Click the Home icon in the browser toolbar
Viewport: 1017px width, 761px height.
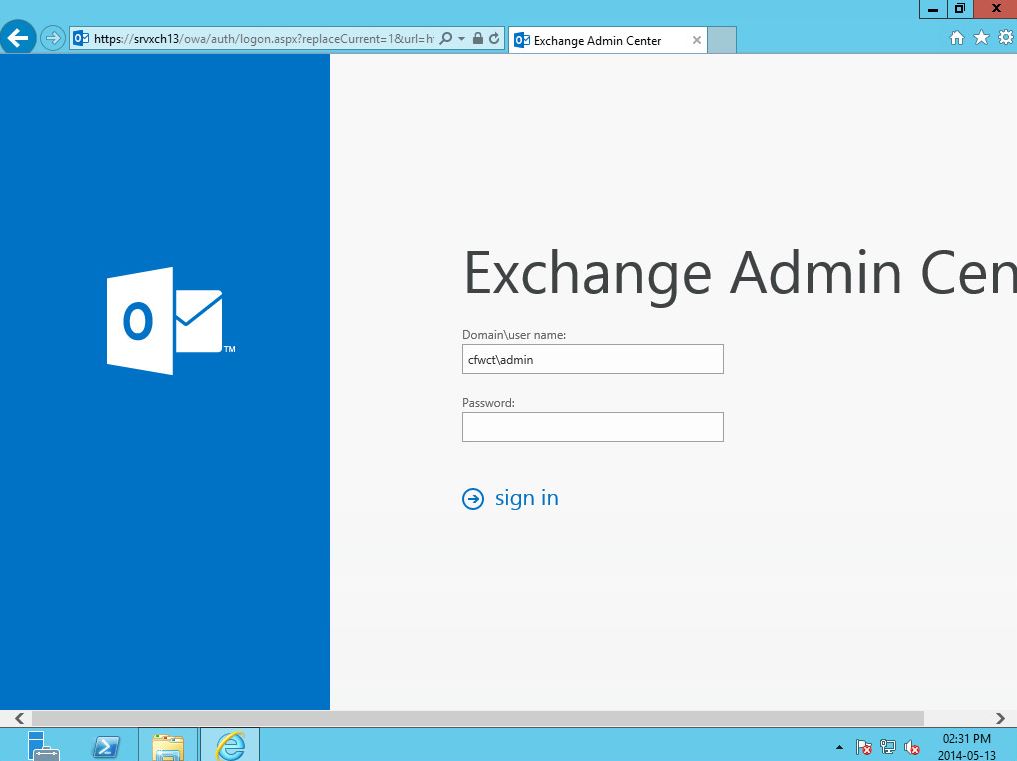(x=955, y=38)
